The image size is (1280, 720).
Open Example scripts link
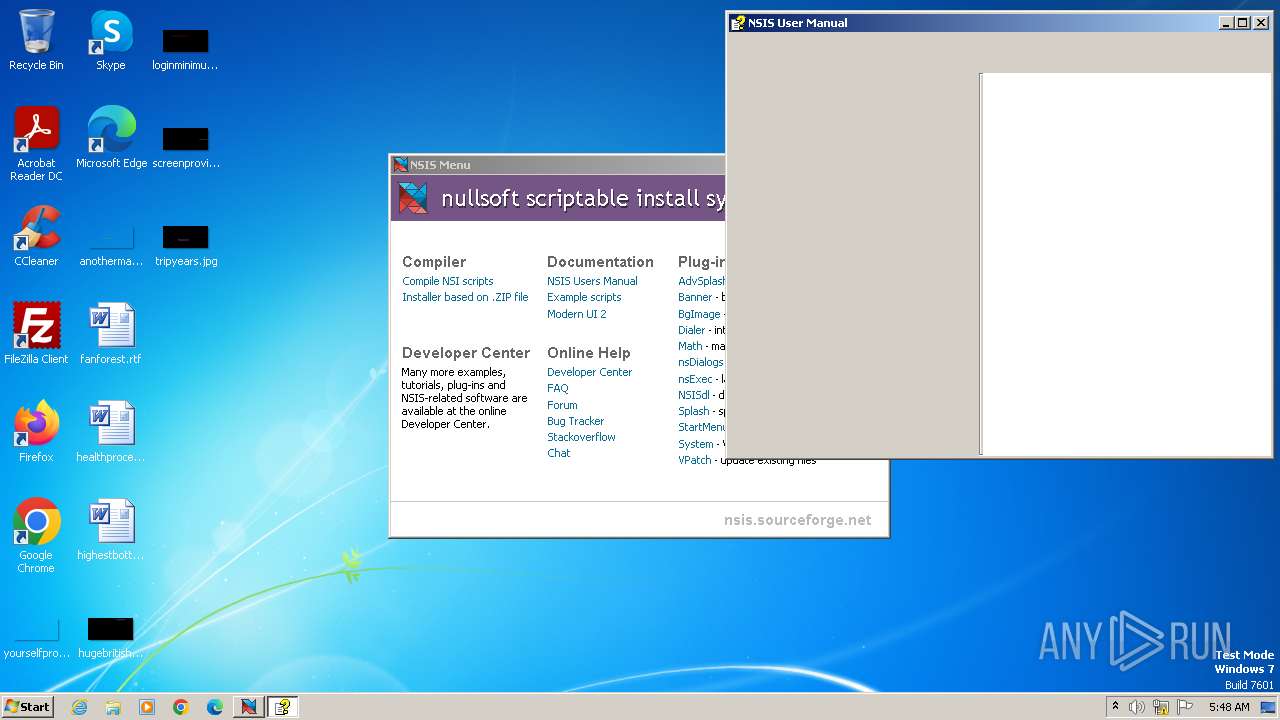(x=584, y=297)
